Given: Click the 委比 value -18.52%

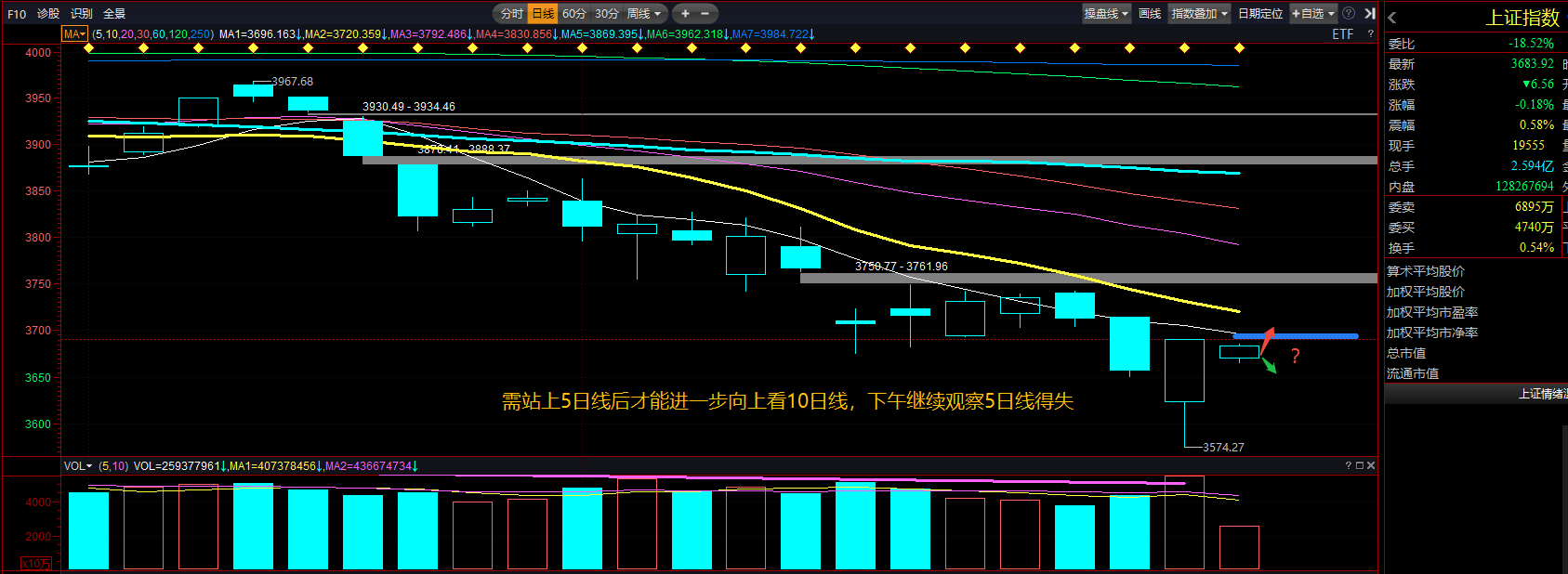Looking at the screenshot, I should (1531, 43).
